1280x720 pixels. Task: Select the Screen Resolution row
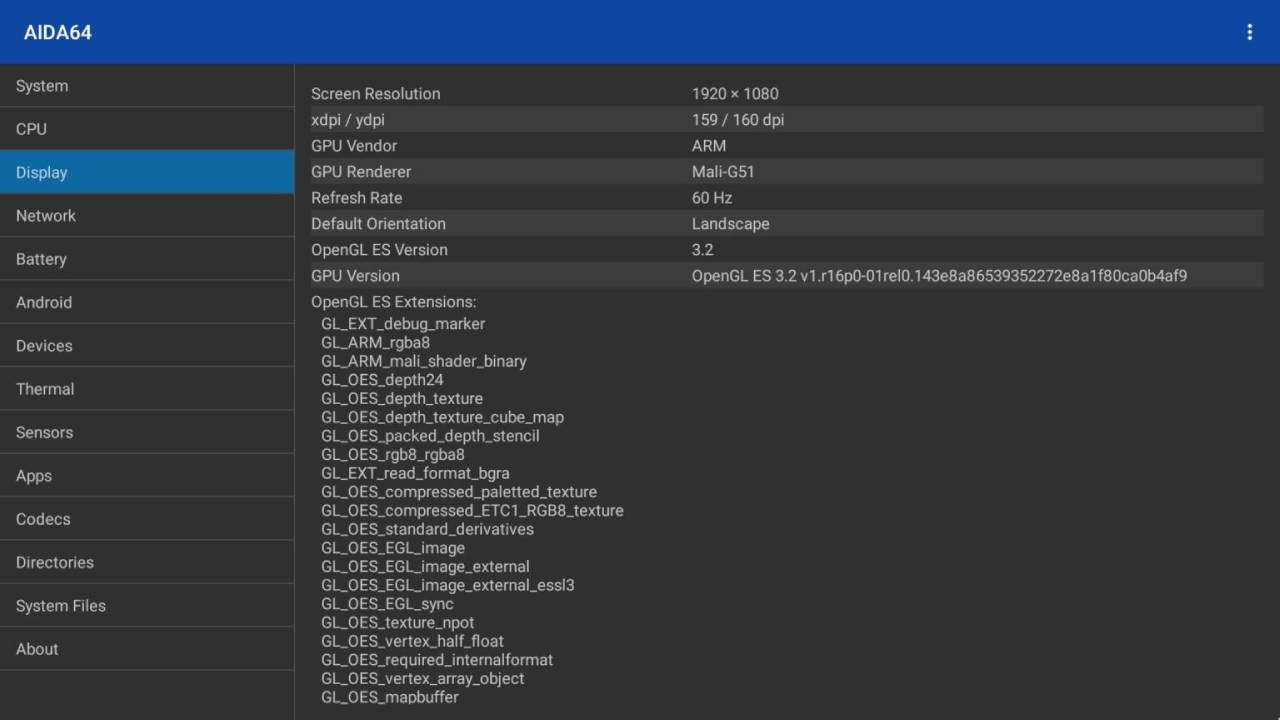coord(787,94)
